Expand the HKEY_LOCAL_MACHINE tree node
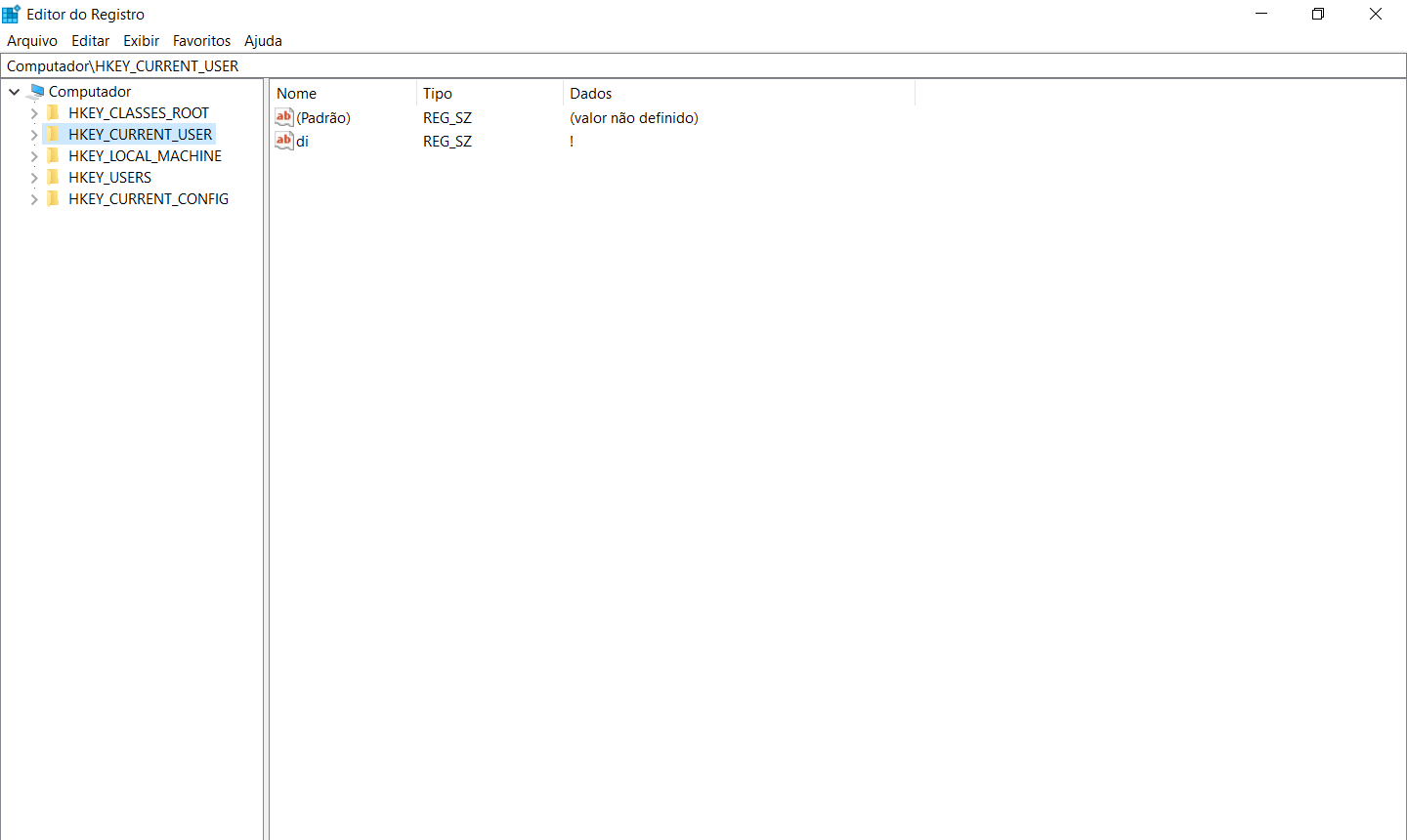Viewport: 1407px width, 840px height. [x=33, y=155]
